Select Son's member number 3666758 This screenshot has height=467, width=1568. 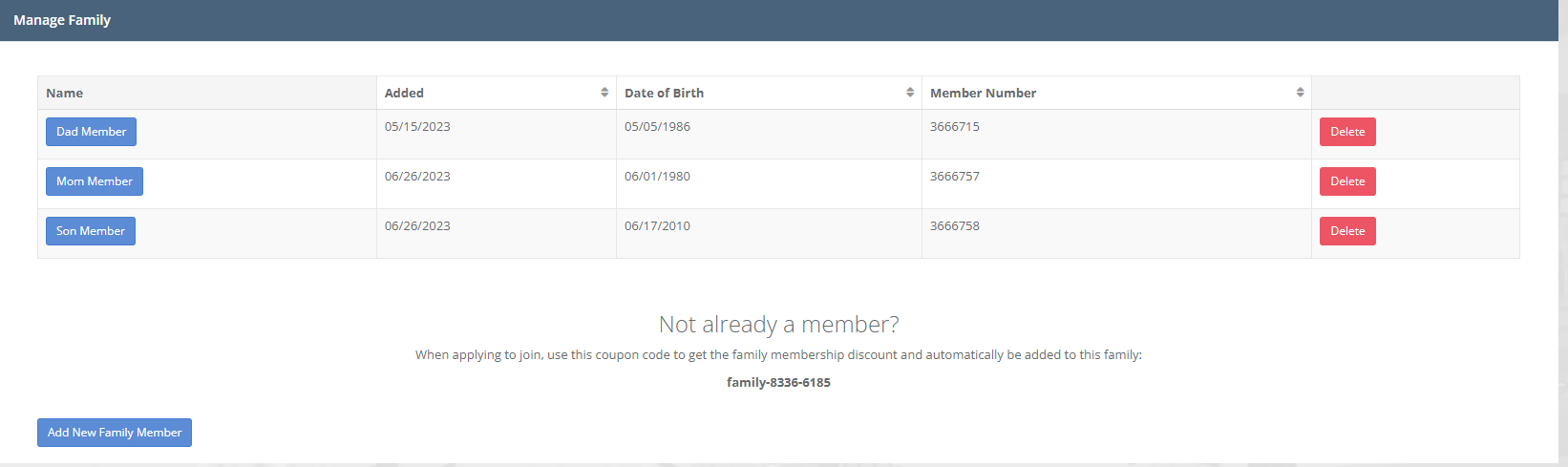[x=955, y=226]
